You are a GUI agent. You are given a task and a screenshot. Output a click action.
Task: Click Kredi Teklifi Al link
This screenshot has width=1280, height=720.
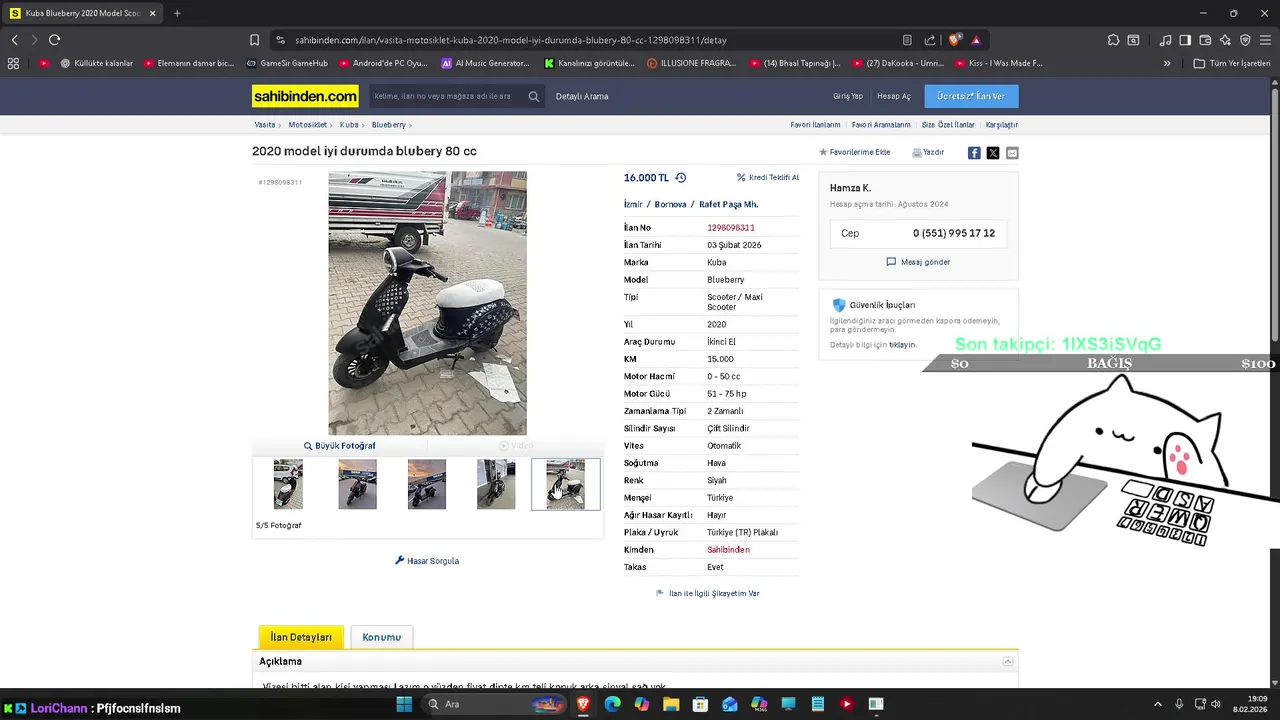tap(768, 177)
